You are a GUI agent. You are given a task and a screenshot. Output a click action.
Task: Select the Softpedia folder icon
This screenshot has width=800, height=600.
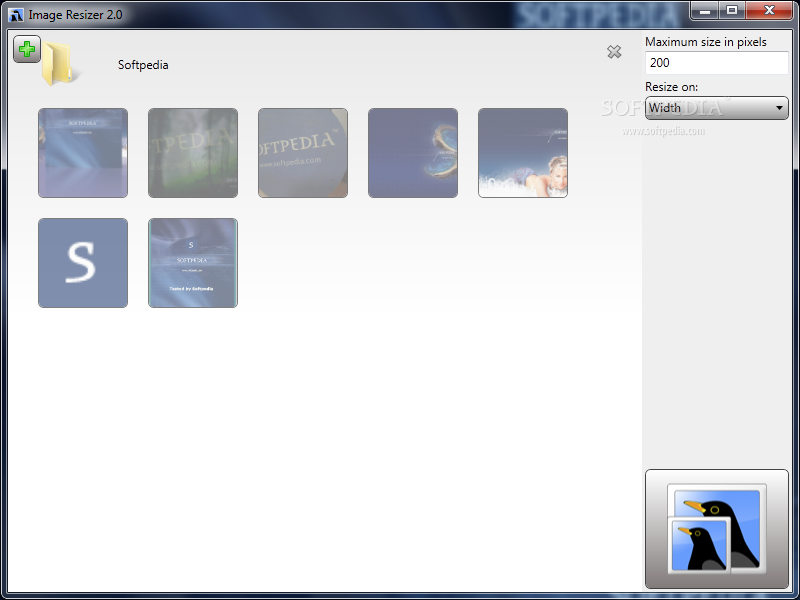click(60, 65)
